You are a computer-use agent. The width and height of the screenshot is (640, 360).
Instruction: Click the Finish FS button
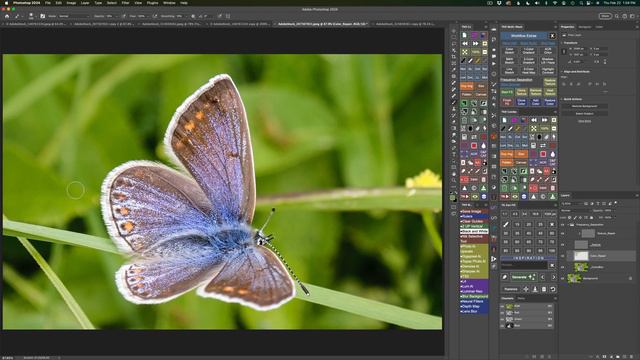pyautogui.click(x=507, y=102)
